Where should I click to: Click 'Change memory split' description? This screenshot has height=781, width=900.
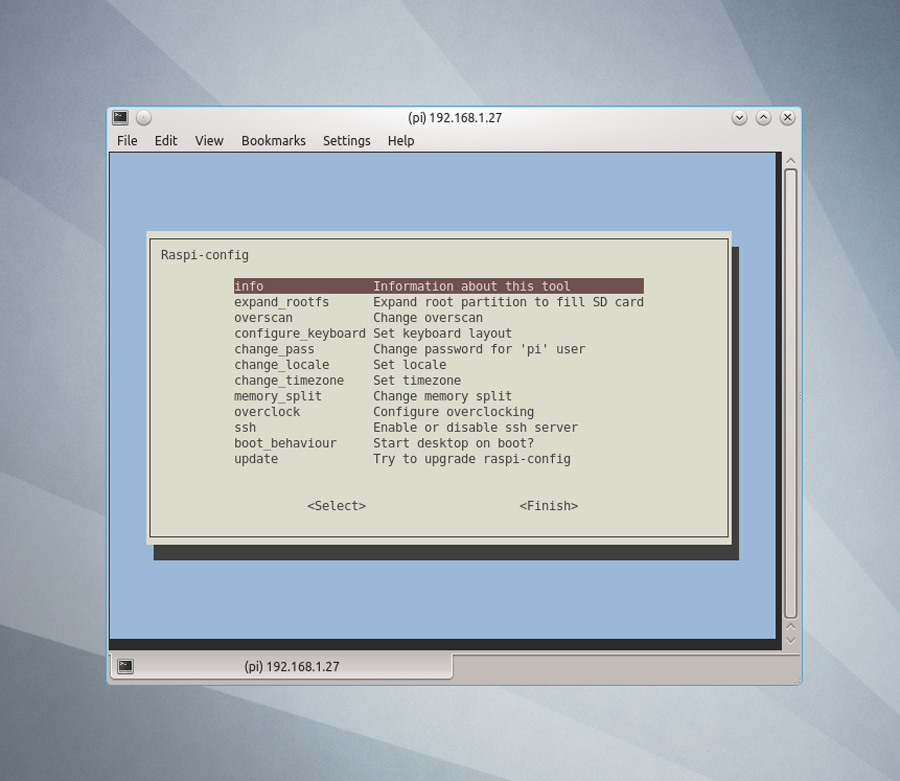[442, 396]
